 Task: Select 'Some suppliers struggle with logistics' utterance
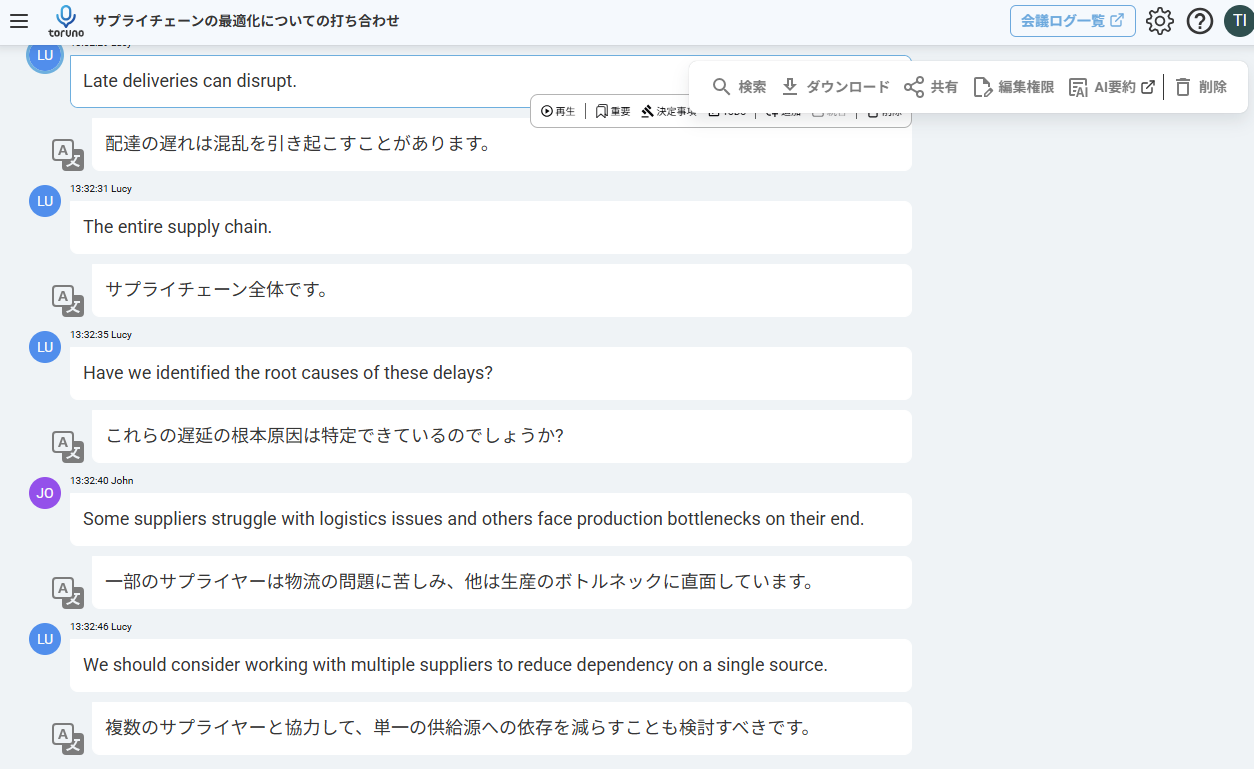pyautogui.click(x=491, y=519)
